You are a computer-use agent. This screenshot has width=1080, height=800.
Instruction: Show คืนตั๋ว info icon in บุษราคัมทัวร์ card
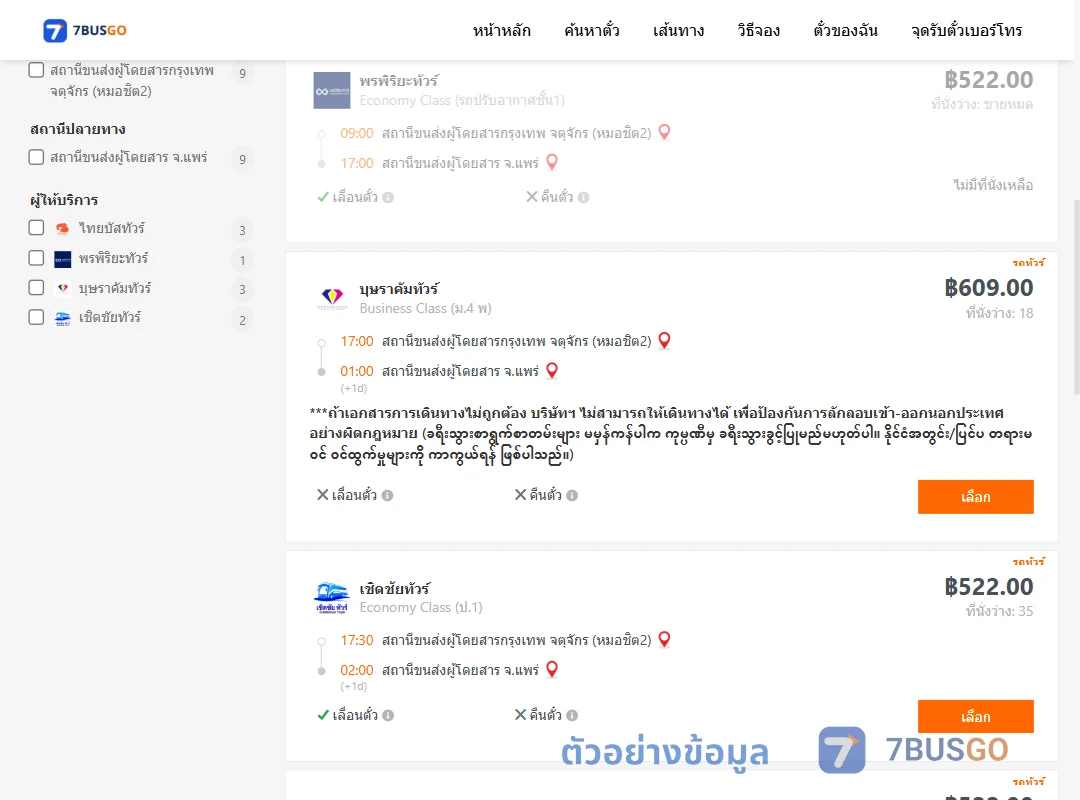(x=572, y=495)
